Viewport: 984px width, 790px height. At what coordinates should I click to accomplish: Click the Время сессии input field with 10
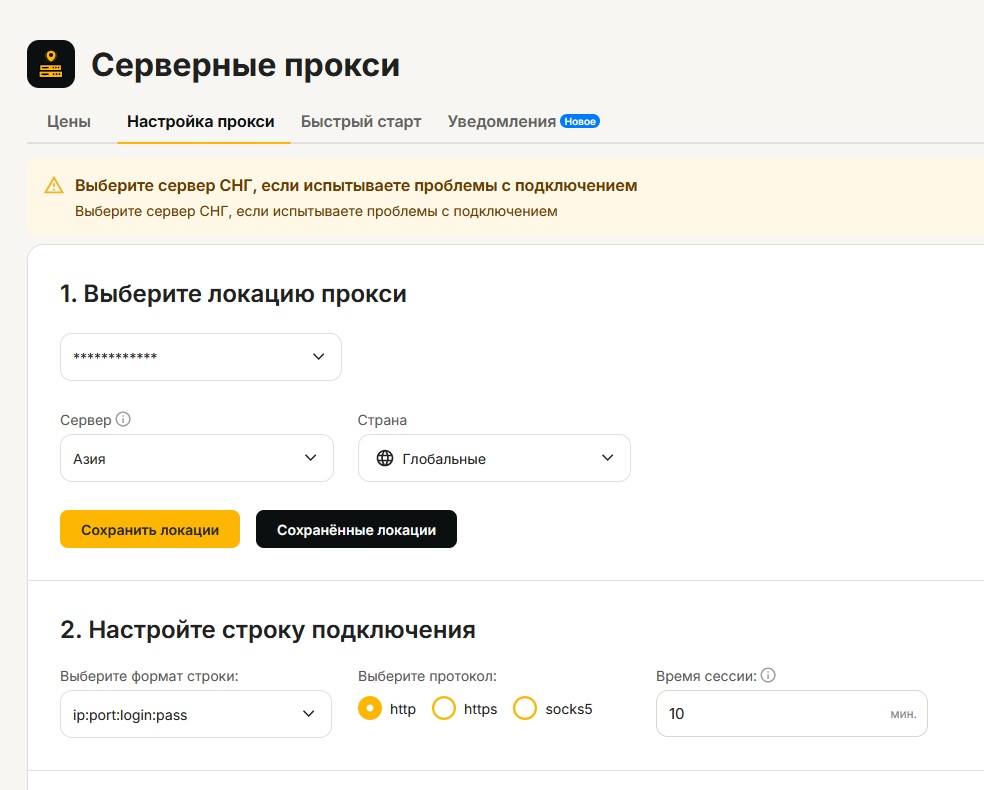coord(791,713)
